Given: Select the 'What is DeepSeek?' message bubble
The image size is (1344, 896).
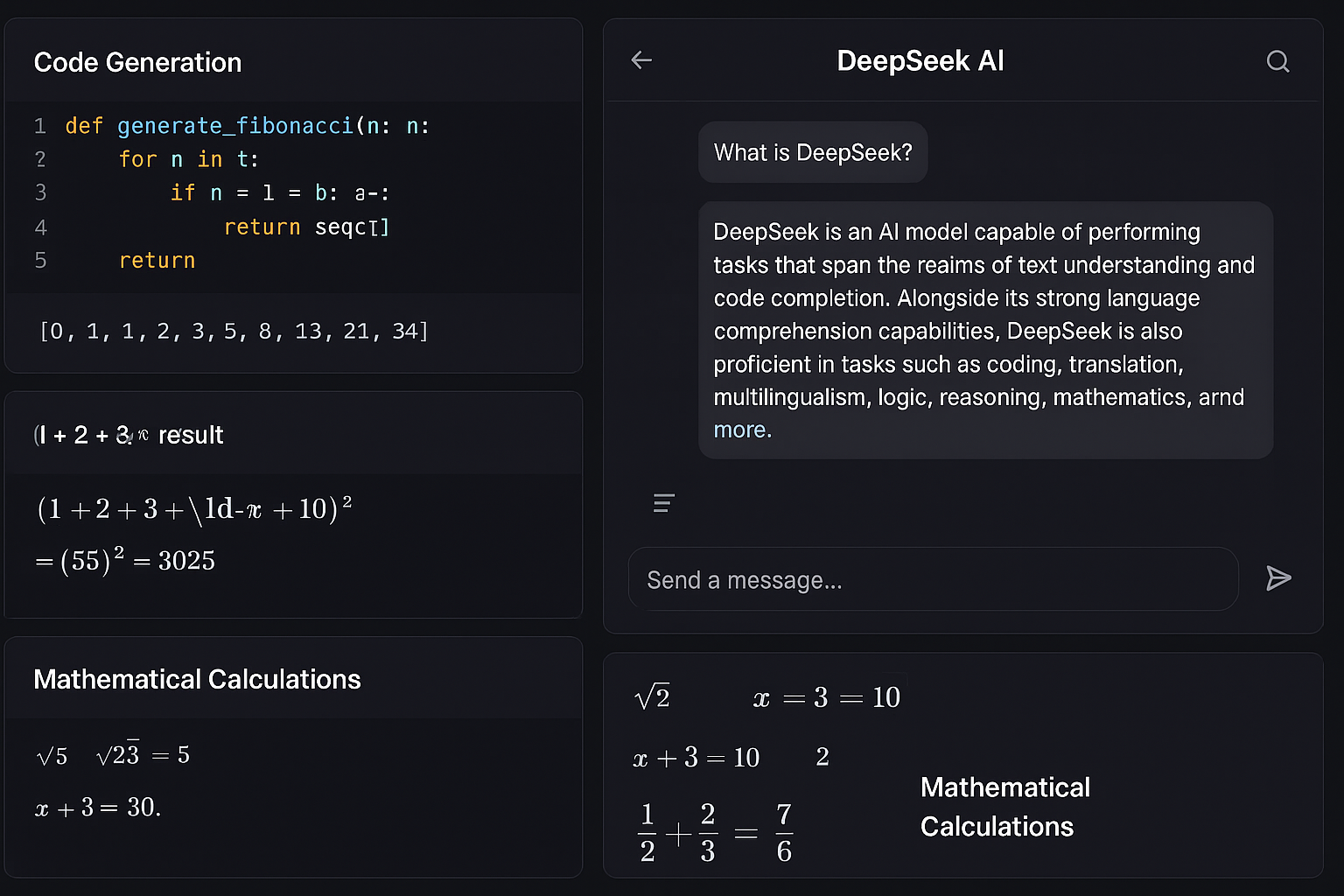Looking at the screenshot, I should pyautogui.click(x=813, y=152).
